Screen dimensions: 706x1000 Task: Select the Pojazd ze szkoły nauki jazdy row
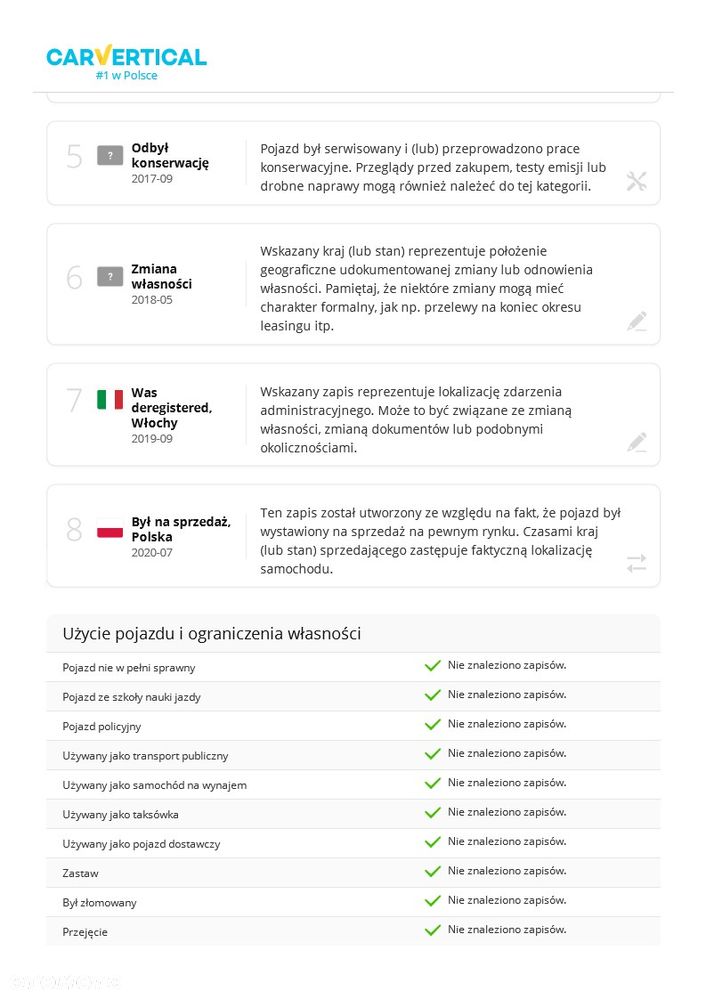353,696
